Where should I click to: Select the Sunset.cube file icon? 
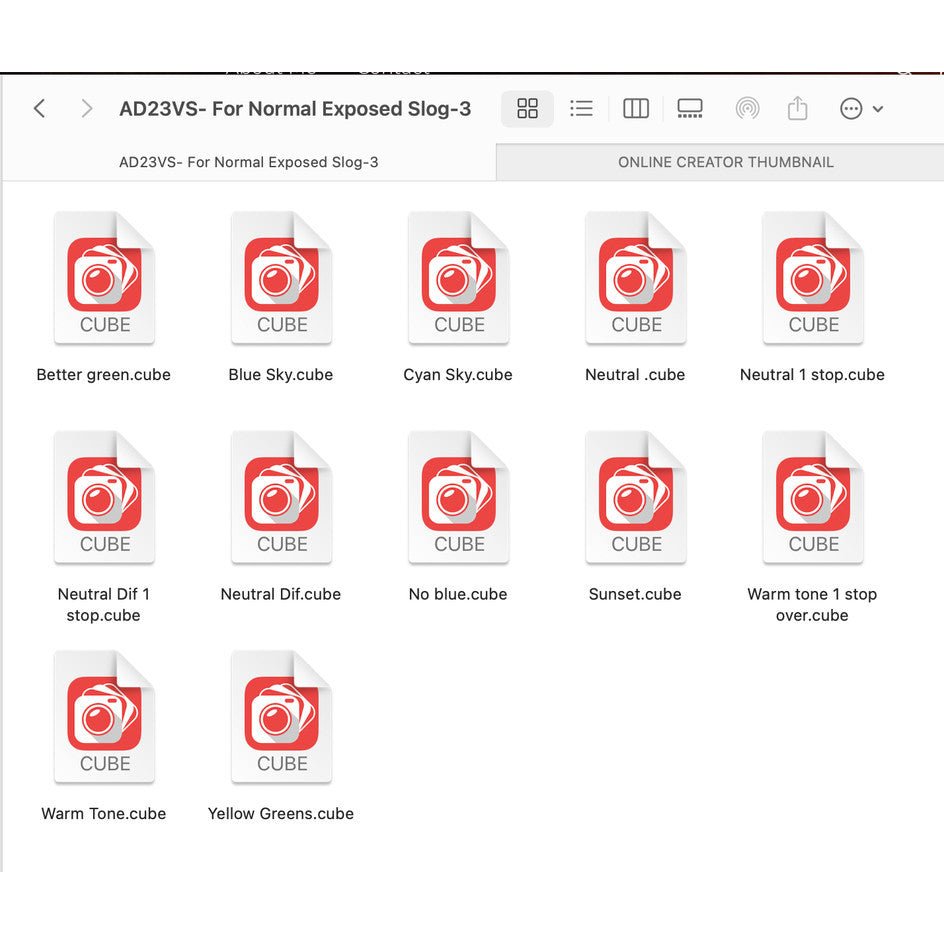pos(635,498)
